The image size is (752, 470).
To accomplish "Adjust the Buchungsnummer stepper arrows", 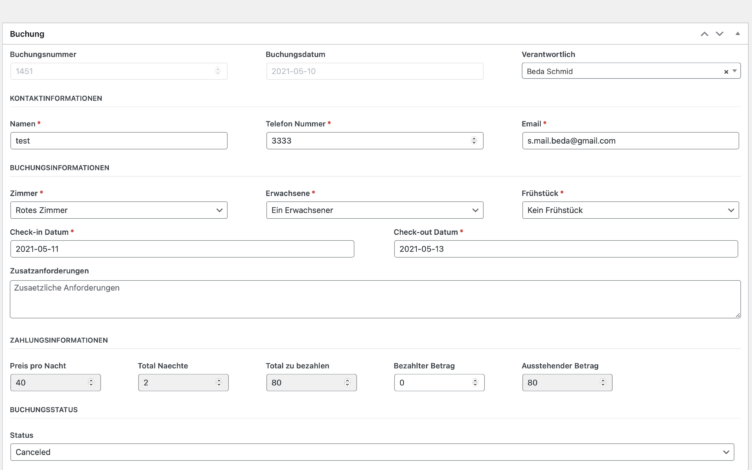I will click(x=218, y=71).
